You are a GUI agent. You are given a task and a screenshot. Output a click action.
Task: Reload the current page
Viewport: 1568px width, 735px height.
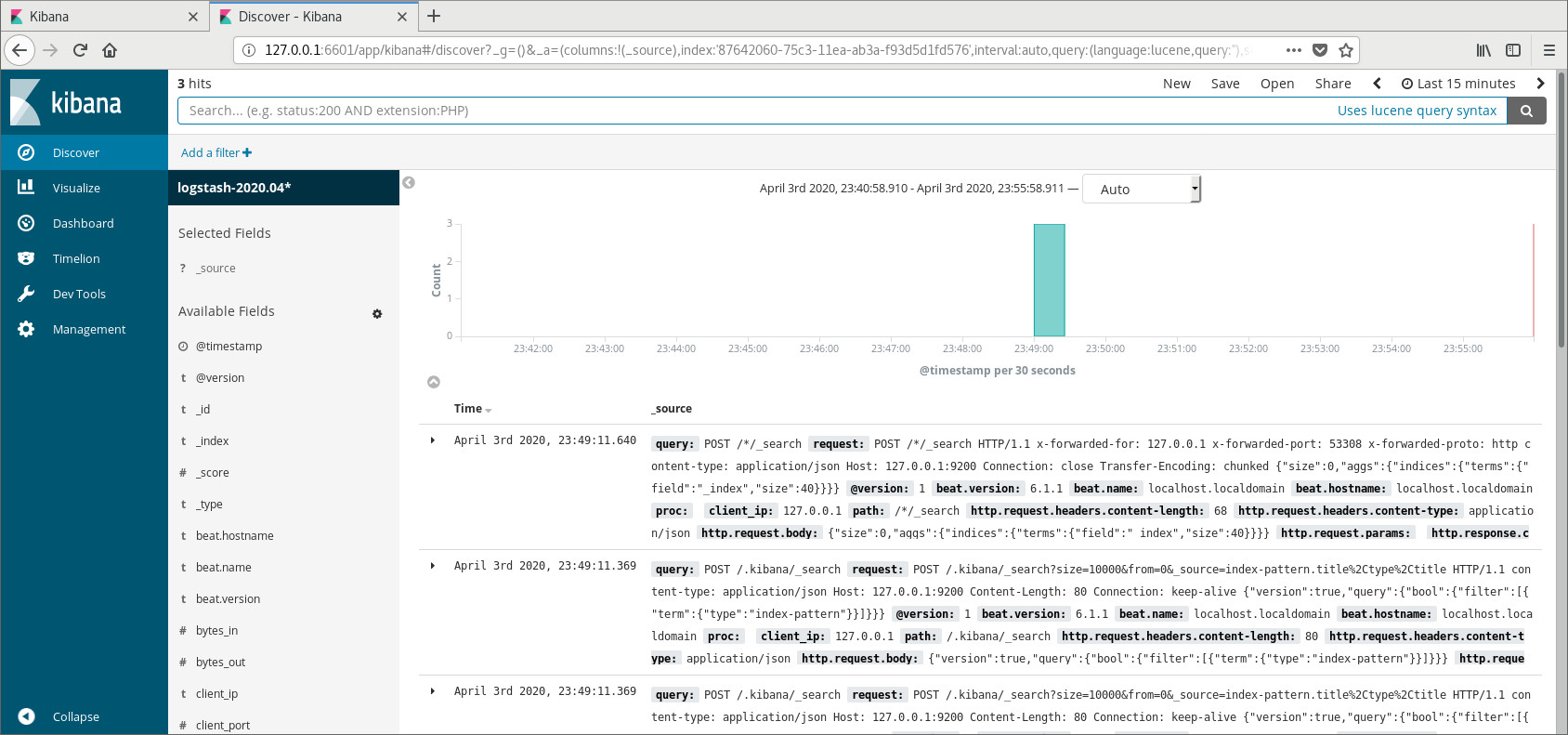coord(80,50)
